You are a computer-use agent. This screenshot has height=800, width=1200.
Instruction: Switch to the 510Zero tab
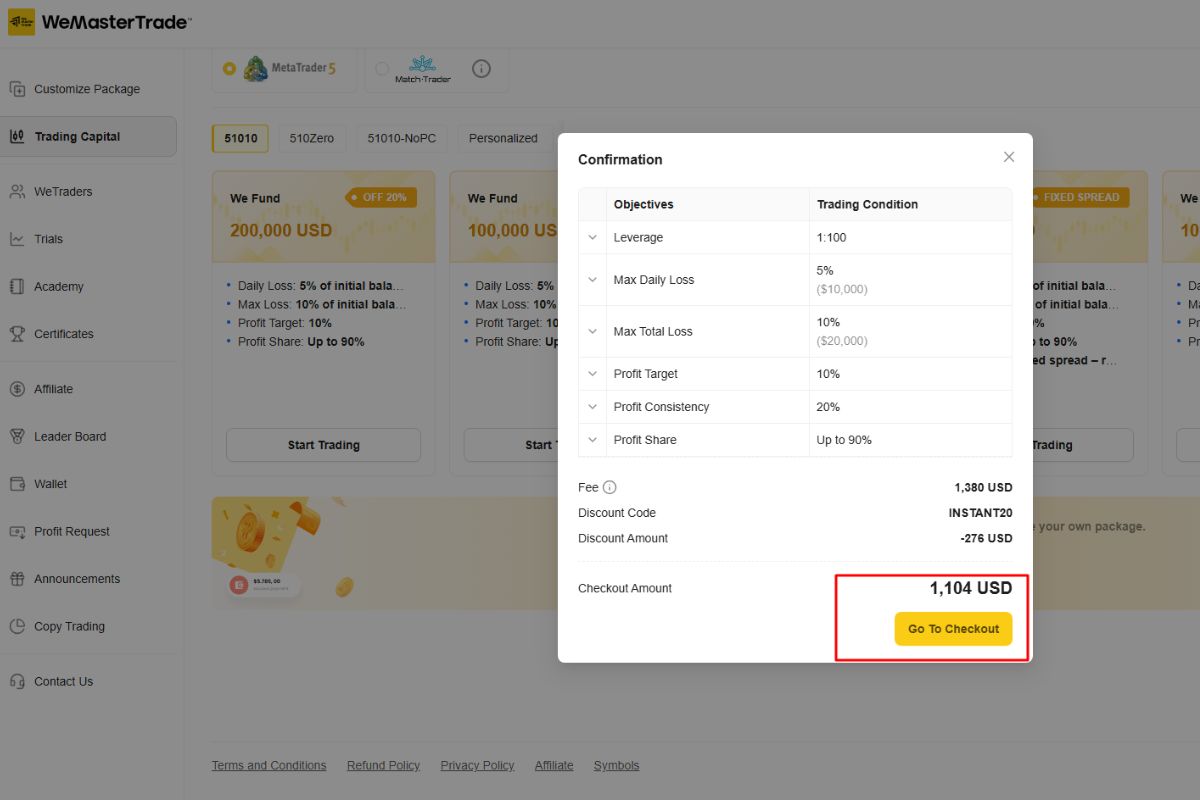pos(312,139)
